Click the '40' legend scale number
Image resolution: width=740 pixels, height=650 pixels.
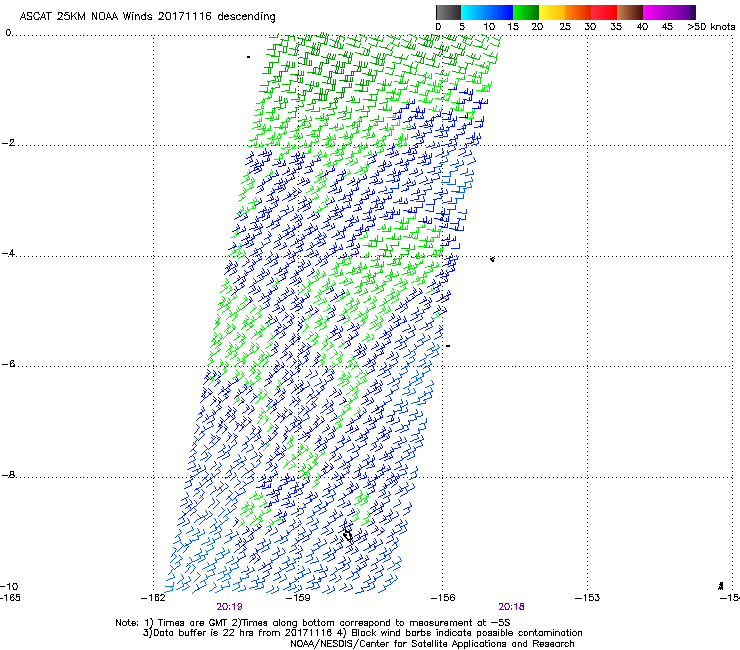click(642, 27)
